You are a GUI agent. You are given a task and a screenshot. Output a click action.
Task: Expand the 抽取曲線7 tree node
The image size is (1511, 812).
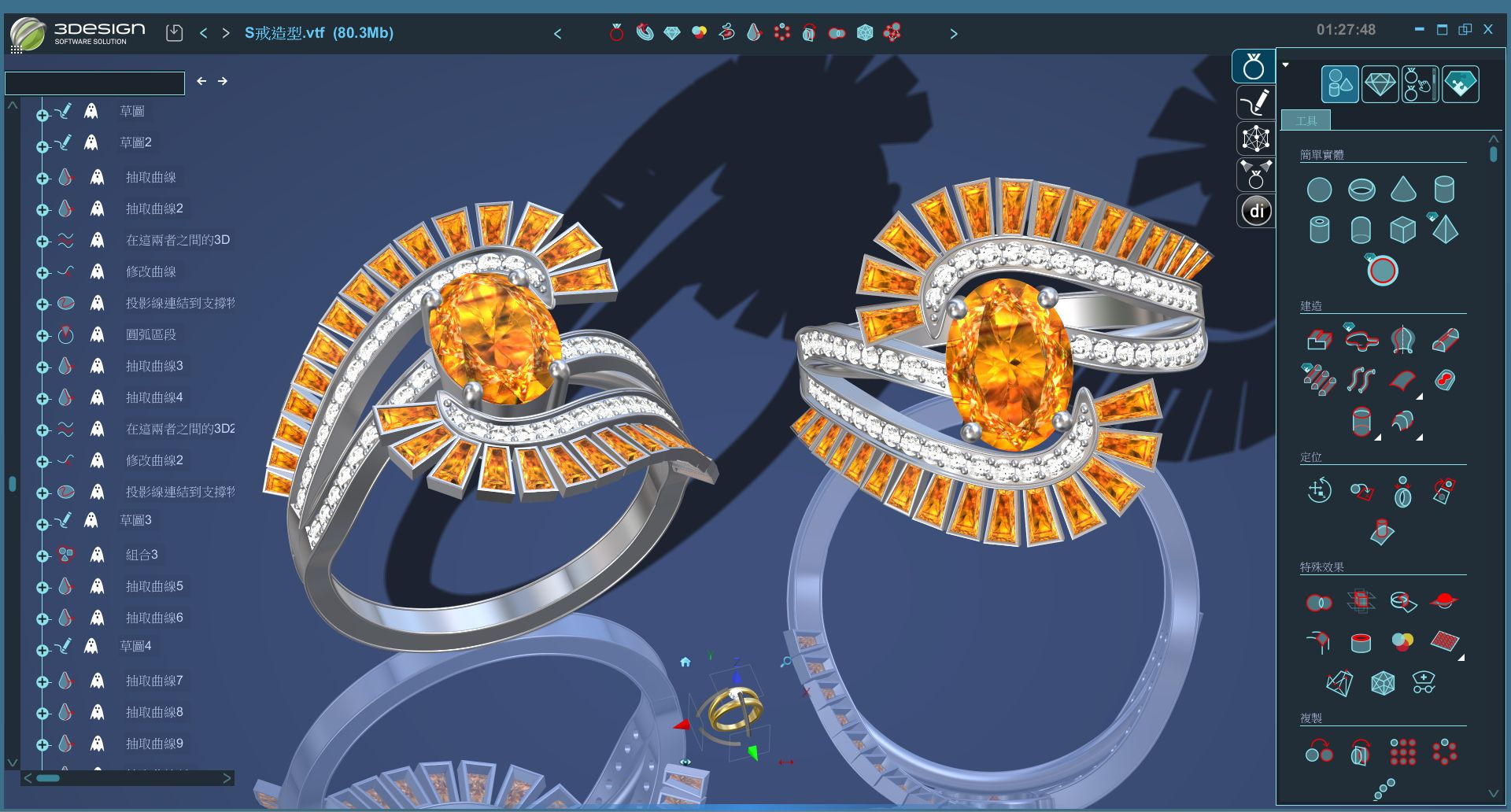42,681
